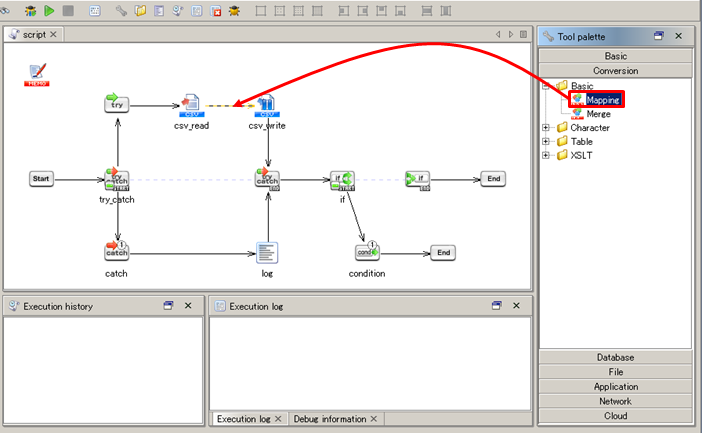Viewport: 702px width, 433px height.
Task: Select the condition node icon
Action: [x=366, y=252]
